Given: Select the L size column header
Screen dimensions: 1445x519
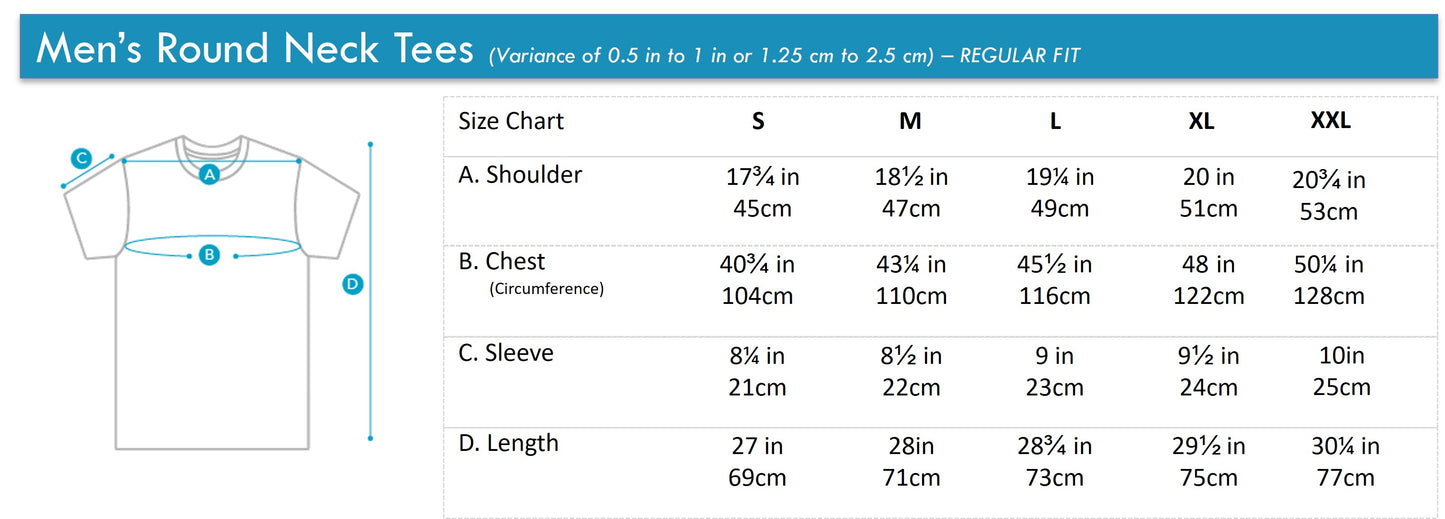Looking at the screenshot, I should [1055, 121].
